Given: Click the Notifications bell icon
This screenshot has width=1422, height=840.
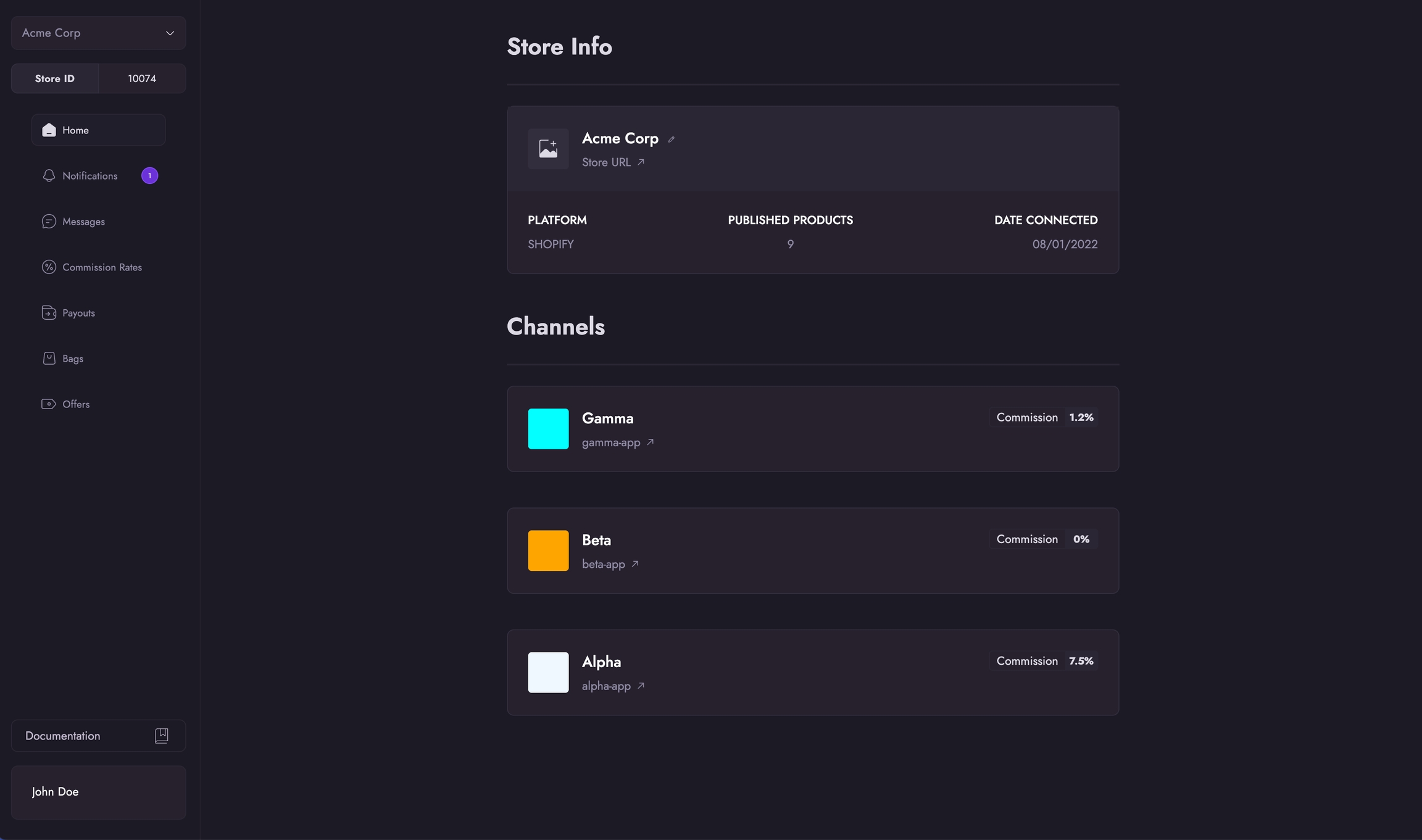Looking at the screenshot, I should [49, 176].
